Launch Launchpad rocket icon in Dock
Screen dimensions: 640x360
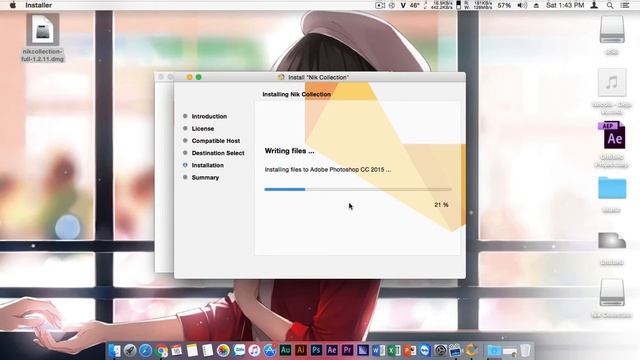[130, 350]
